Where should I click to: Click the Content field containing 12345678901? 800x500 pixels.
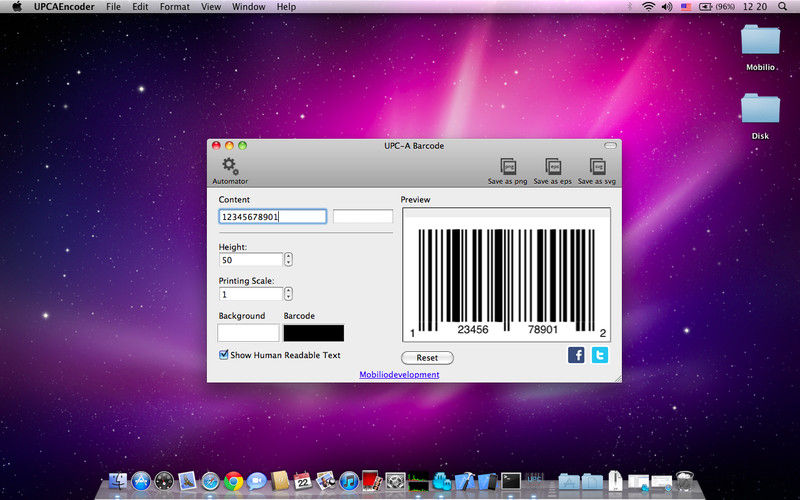272,216
